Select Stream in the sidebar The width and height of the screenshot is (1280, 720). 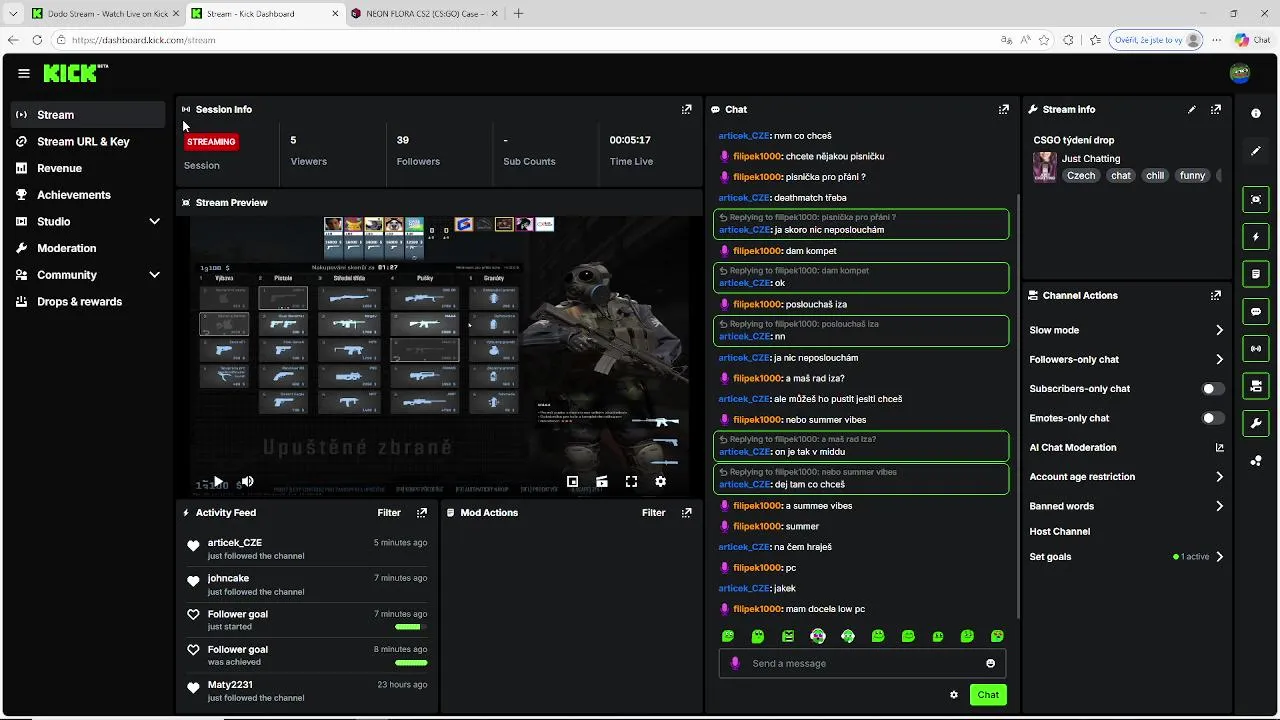pos(88,115)
